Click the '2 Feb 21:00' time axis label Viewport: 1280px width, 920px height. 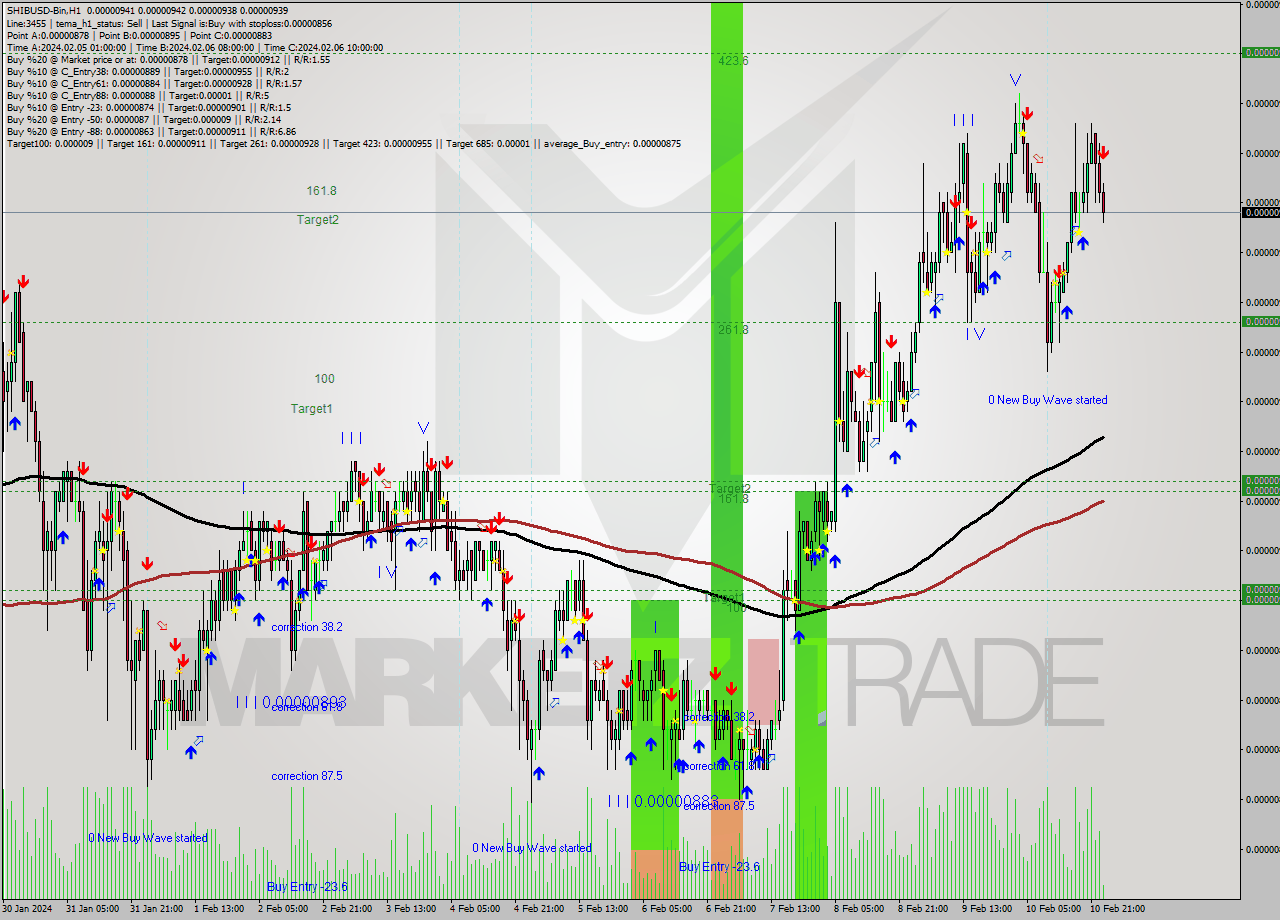(347, 909)
